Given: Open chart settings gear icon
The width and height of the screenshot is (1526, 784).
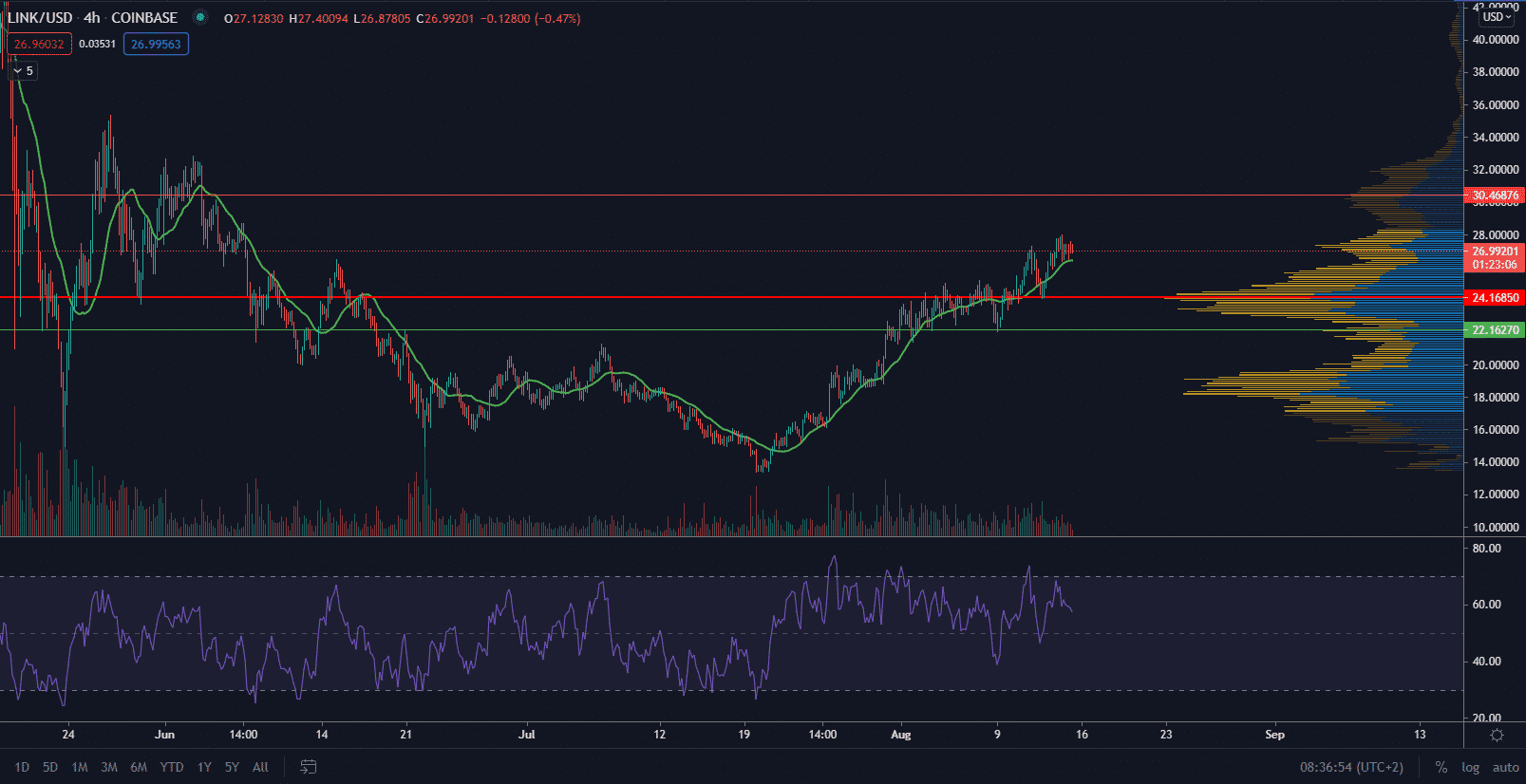Looking at the screenshot, I should coord(1497,736).
